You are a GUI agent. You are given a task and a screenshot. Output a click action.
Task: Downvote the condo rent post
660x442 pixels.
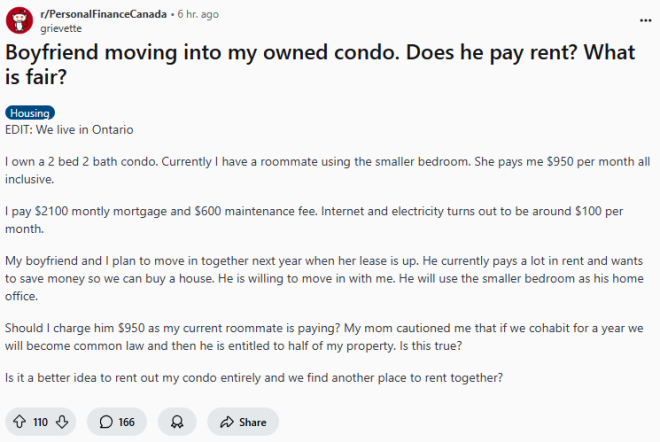pyautogui.click(x=62, y=421)
